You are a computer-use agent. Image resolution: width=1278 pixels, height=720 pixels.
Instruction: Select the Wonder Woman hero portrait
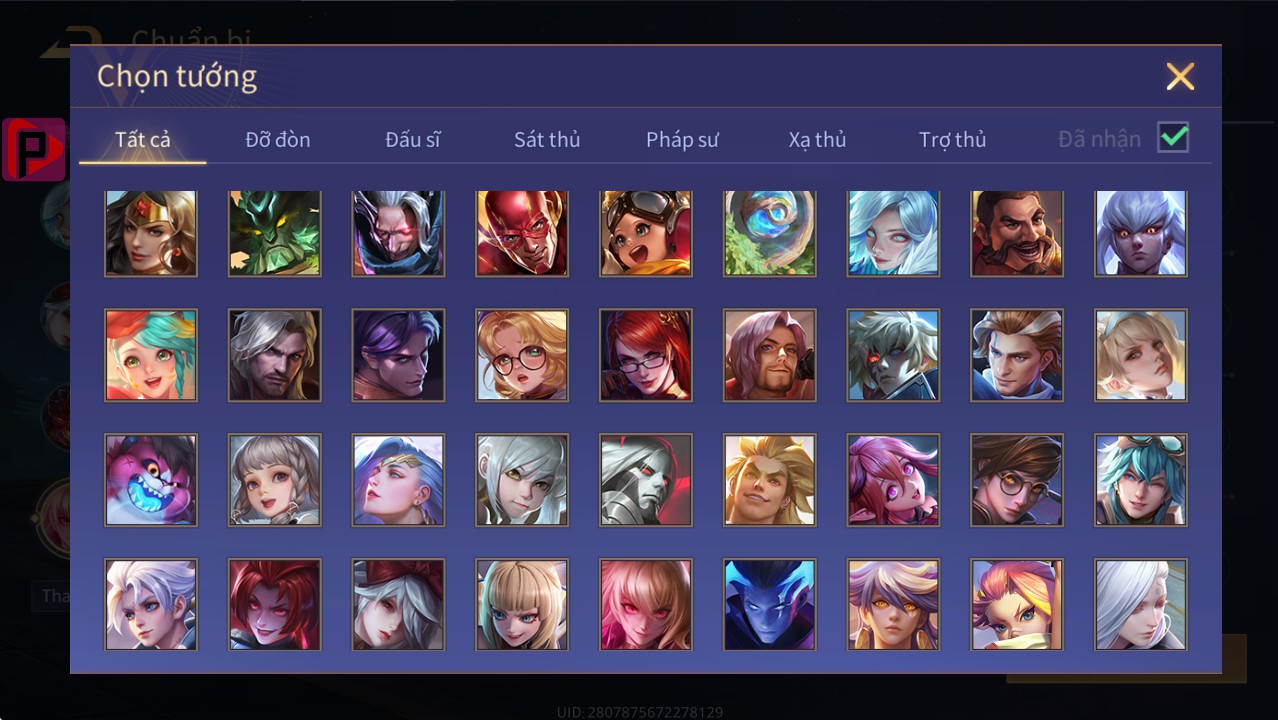(151, 233)
